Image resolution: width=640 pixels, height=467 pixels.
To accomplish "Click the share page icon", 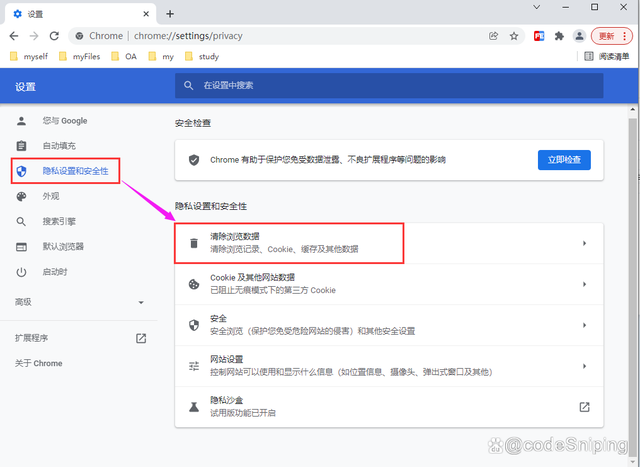I will point(494,36).
